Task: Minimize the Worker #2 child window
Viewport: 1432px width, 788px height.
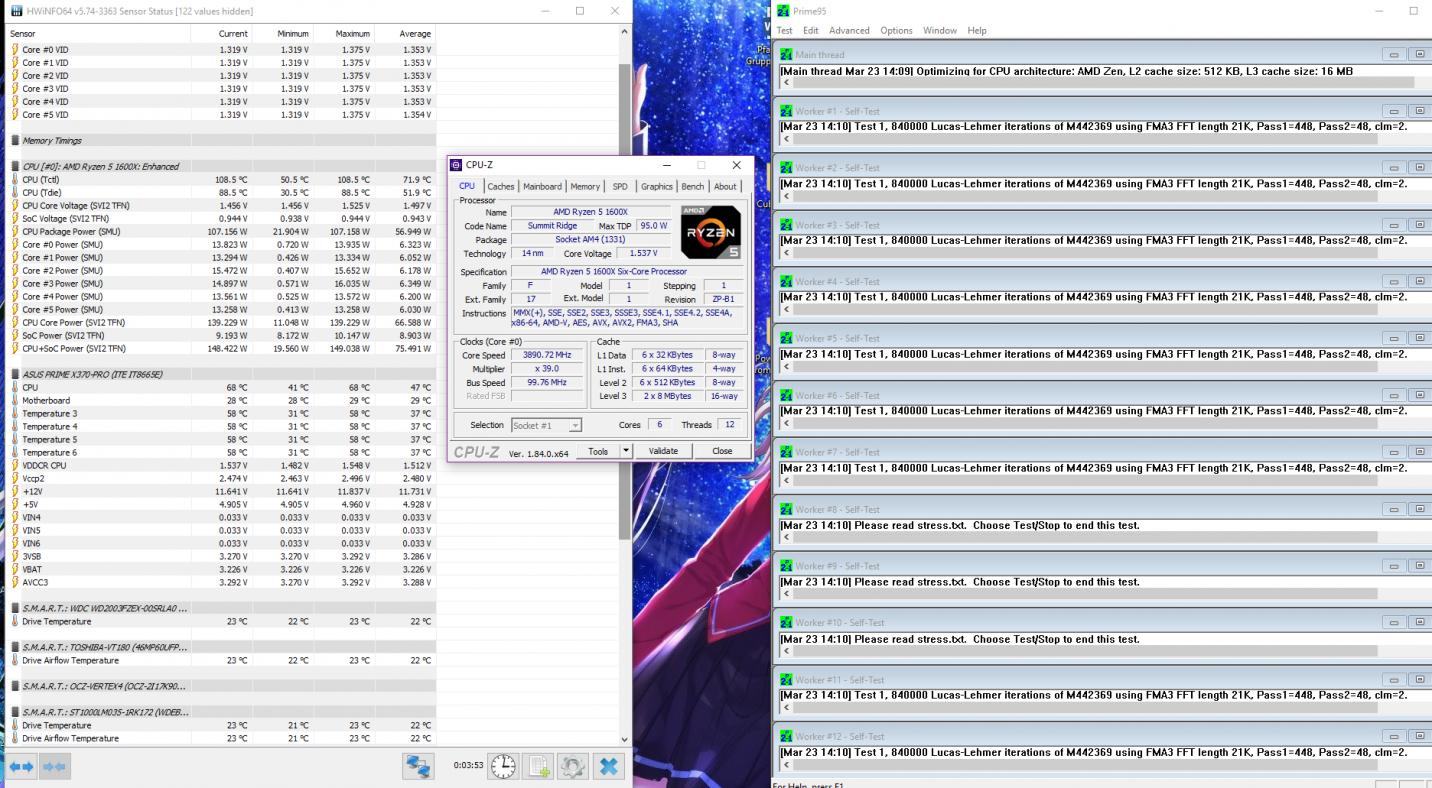Action: click(1394, 168)
